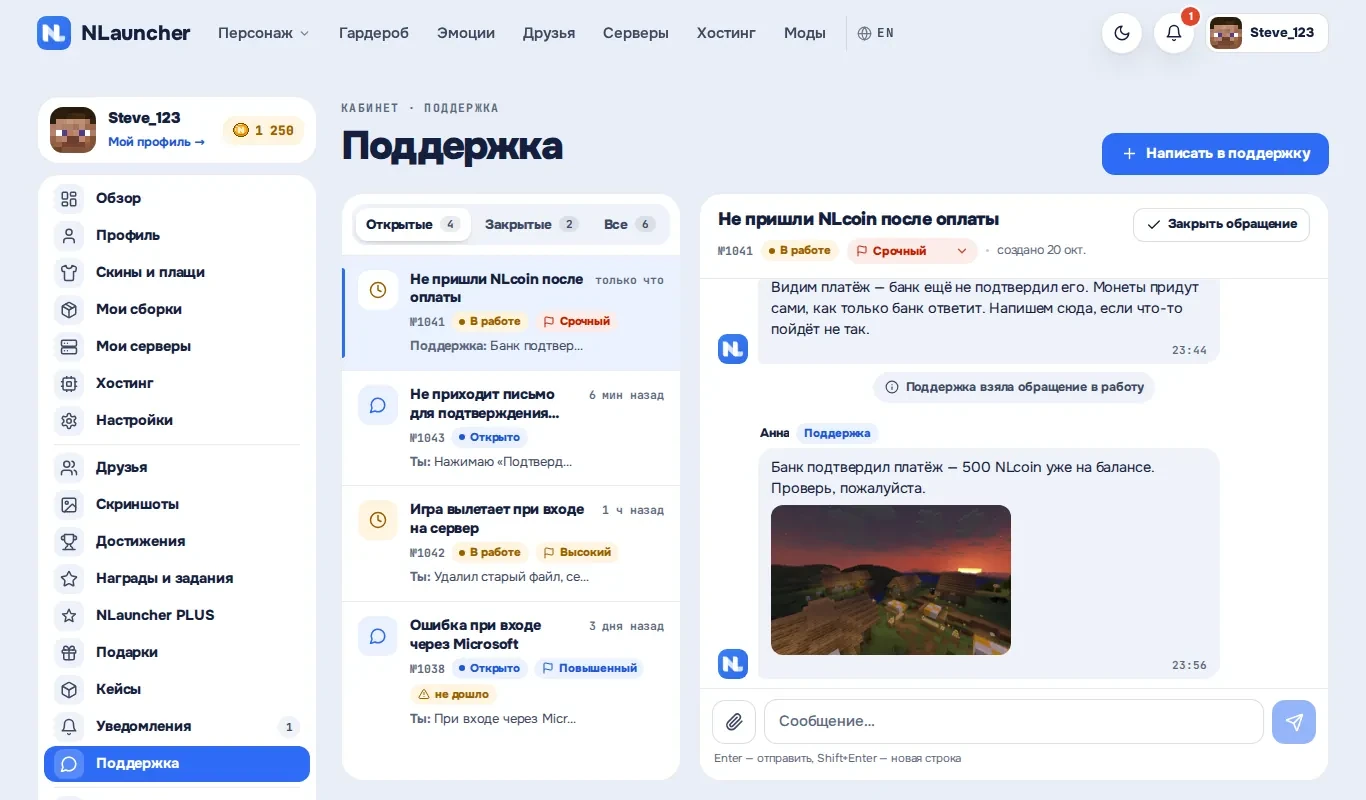
Task: Switch to the Открытые tab
Action: [x=412, y=224]
